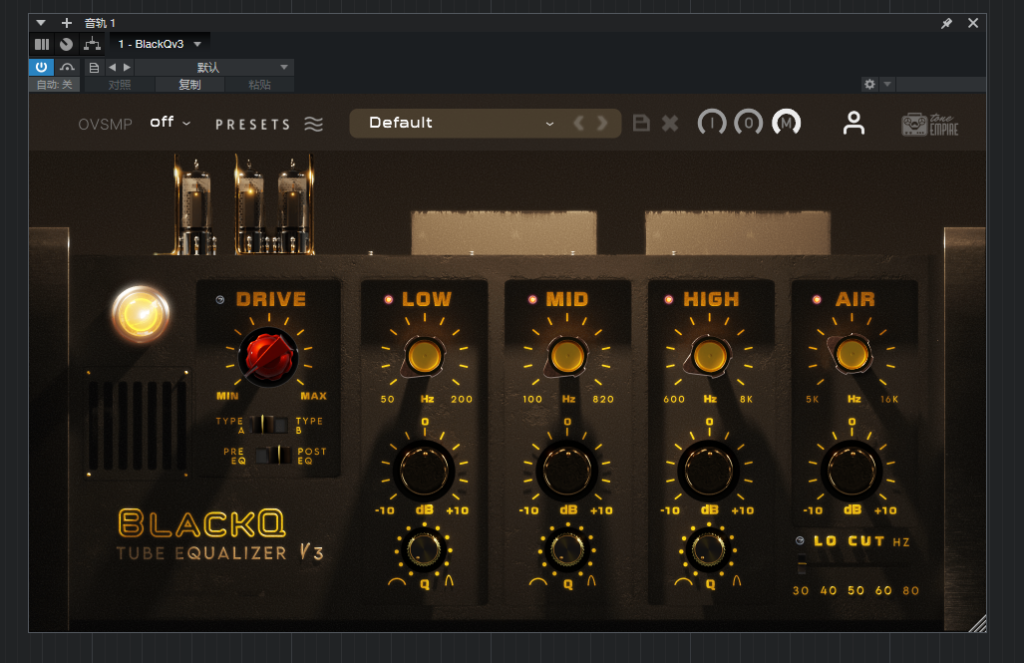Click the 自动: 关 automation button
1024x663 pixels.
54,85
